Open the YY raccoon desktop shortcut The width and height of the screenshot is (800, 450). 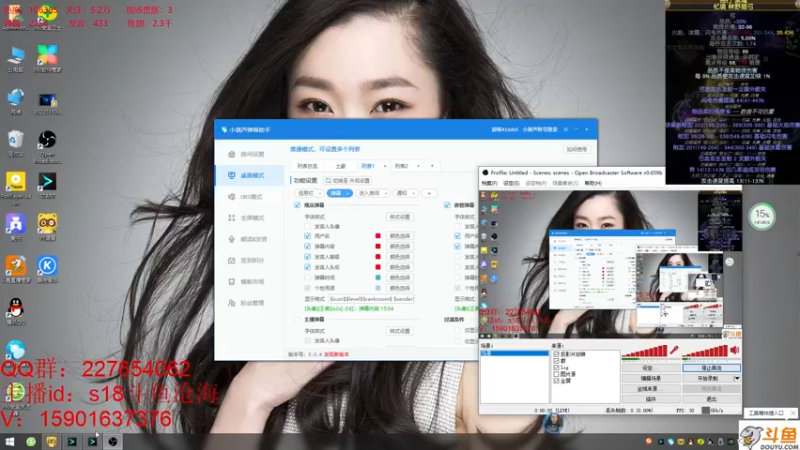tap(47, 227)
